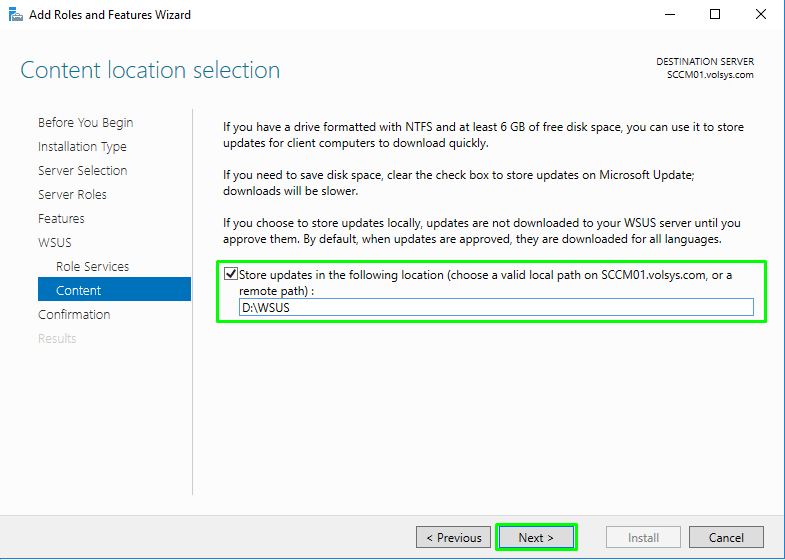785x560 pixels.
Task: Click the wizard icon in the title bar
Action: click(14, 15)
